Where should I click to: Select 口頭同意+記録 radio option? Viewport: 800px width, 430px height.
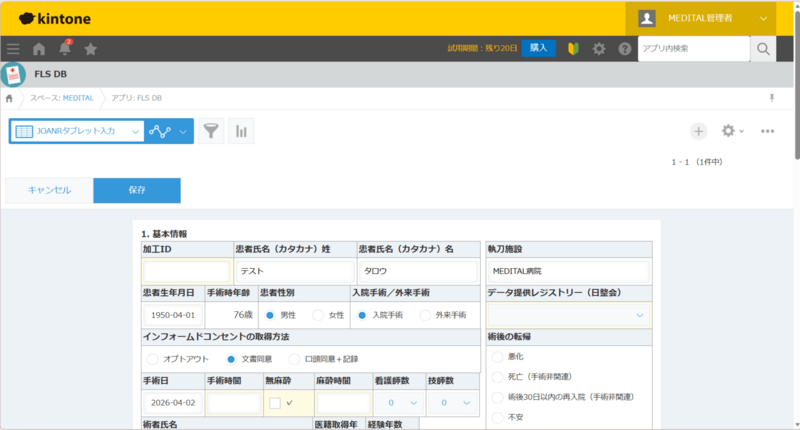[x=294, y=359]
